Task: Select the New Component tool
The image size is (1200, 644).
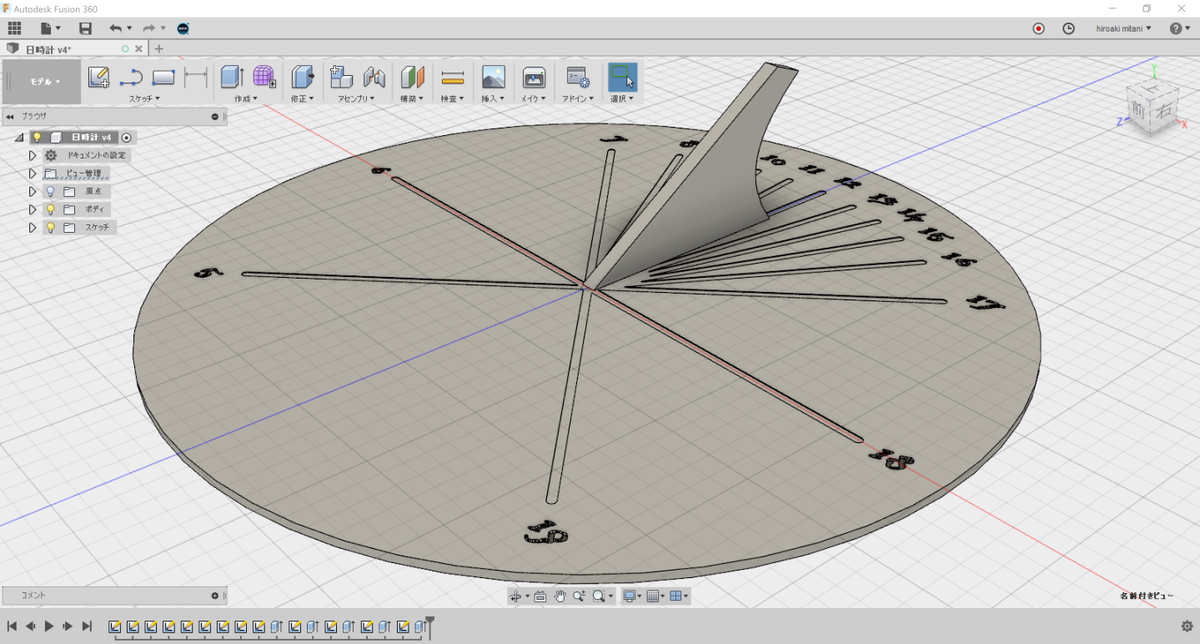Action: 342,77
